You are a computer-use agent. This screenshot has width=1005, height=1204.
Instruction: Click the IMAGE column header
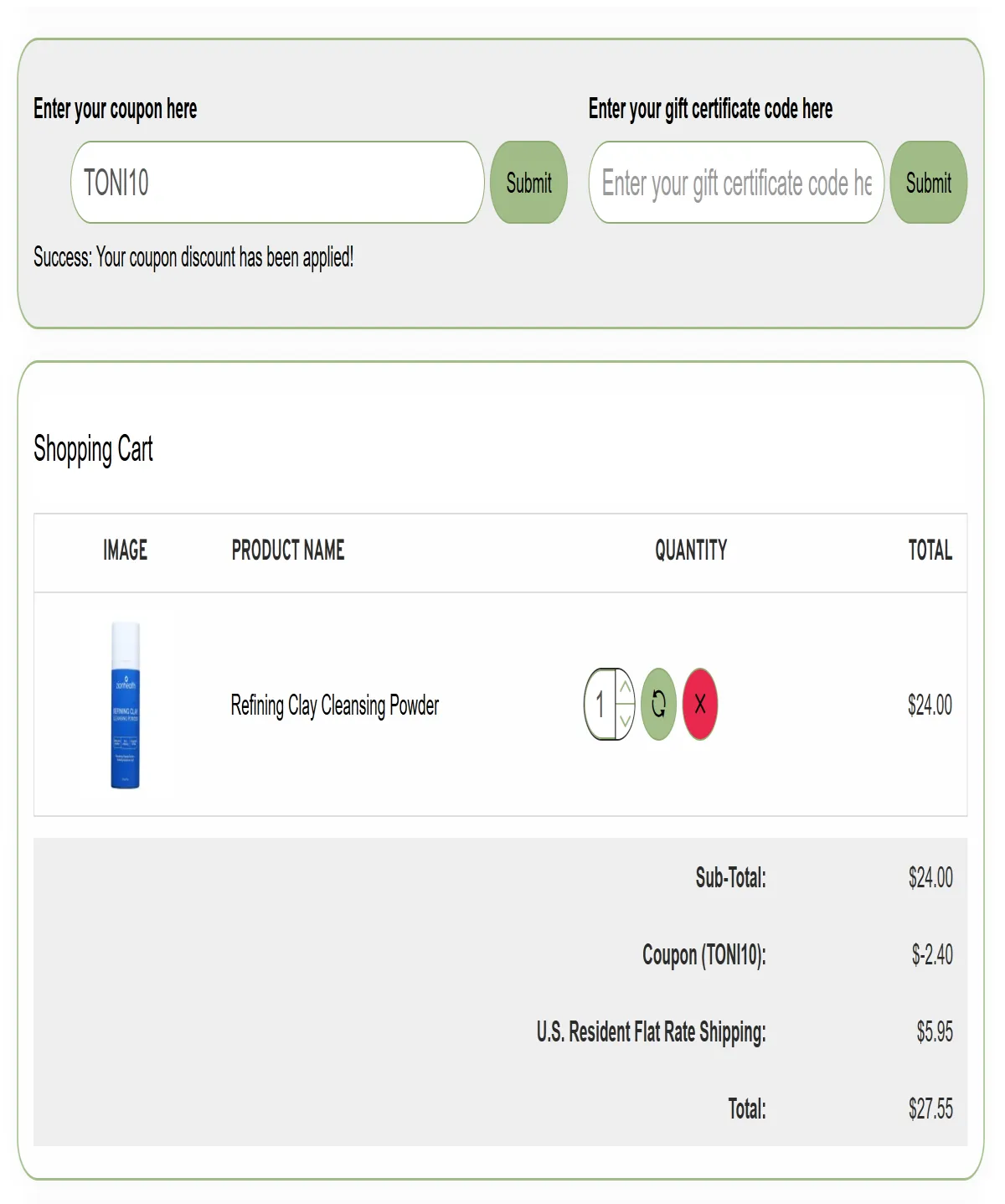125,551
